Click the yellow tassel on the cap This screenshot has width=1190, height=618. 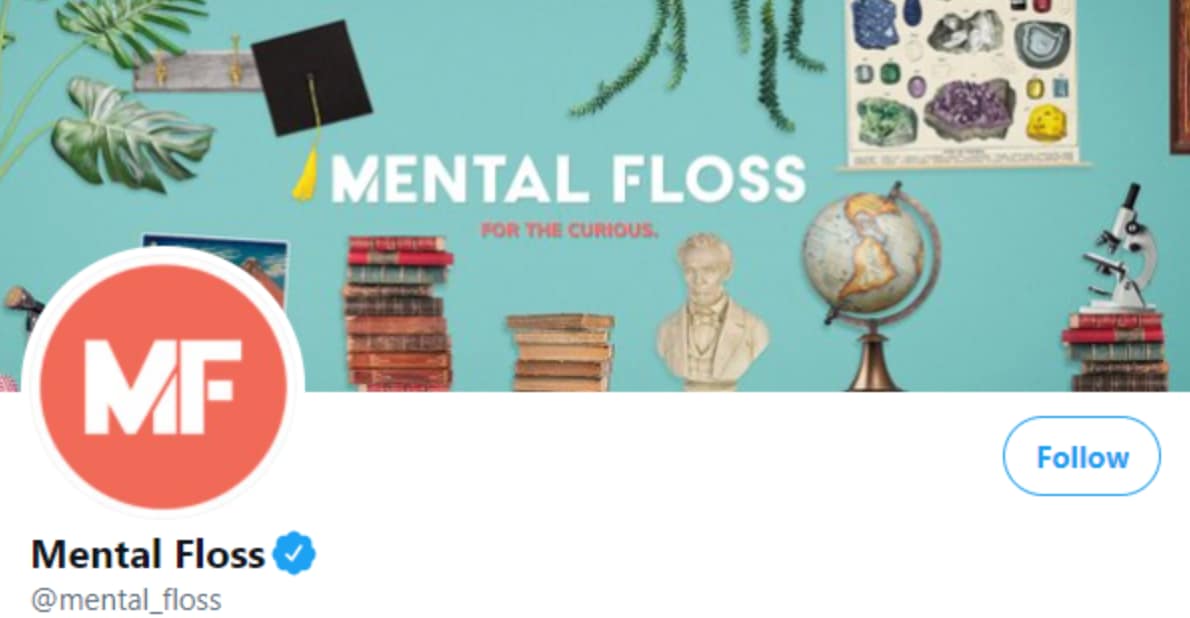coord(305,175)
